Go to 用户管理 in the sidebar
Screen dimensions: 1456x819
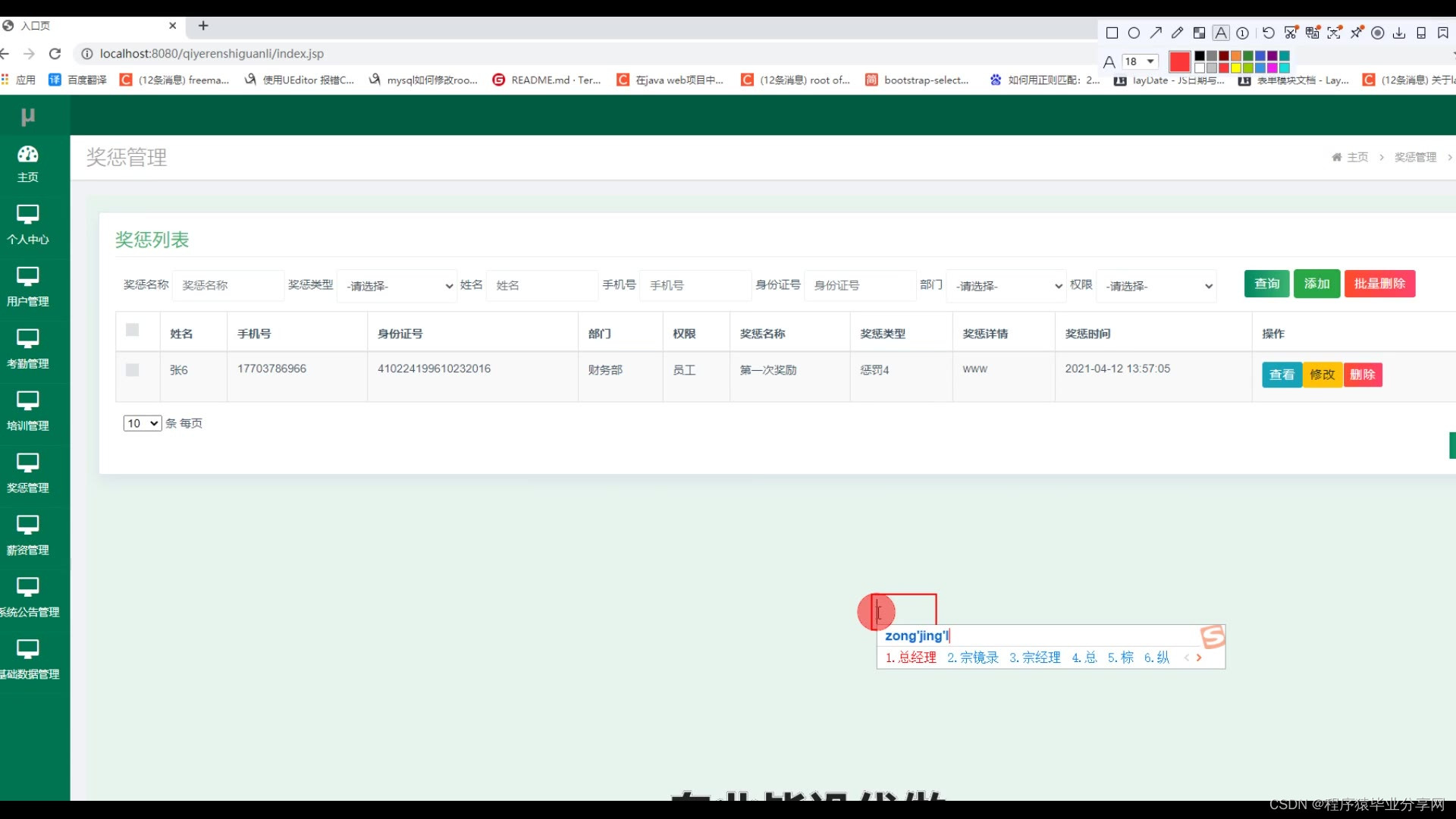tap(28, 287)
